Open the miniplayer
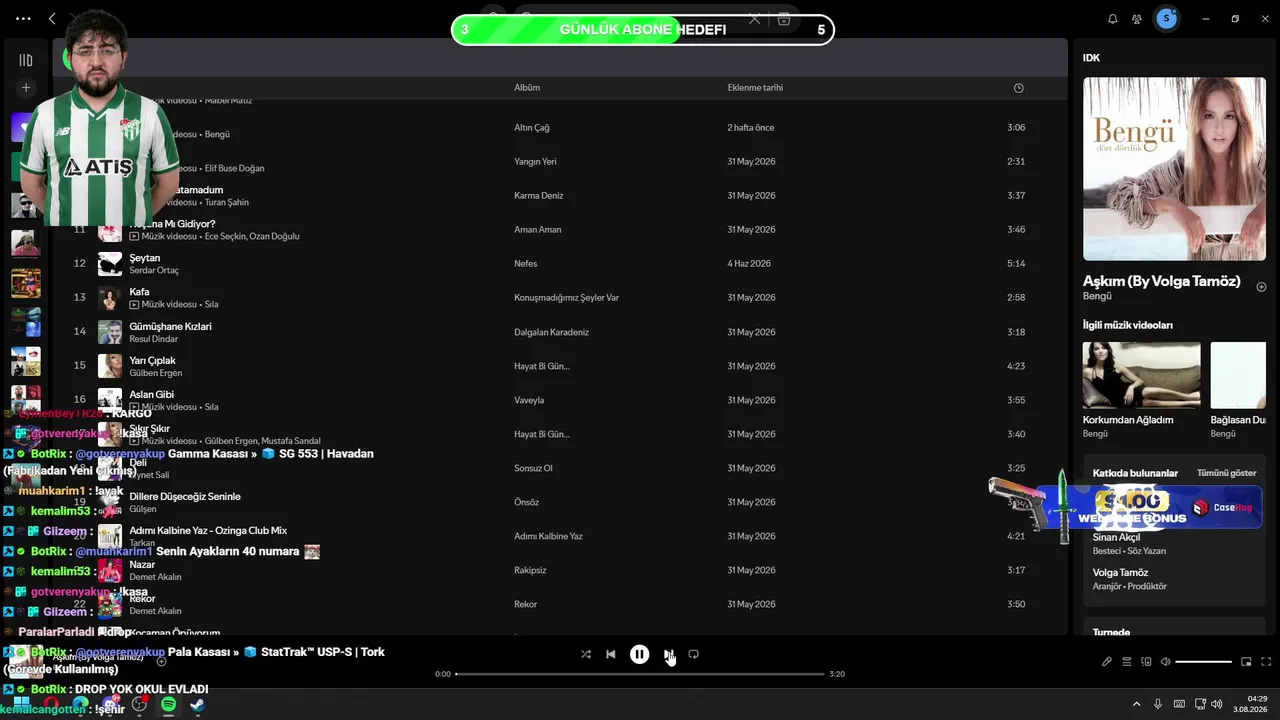This screenshot has width=1280, height=720. [x=1246, y=662]
